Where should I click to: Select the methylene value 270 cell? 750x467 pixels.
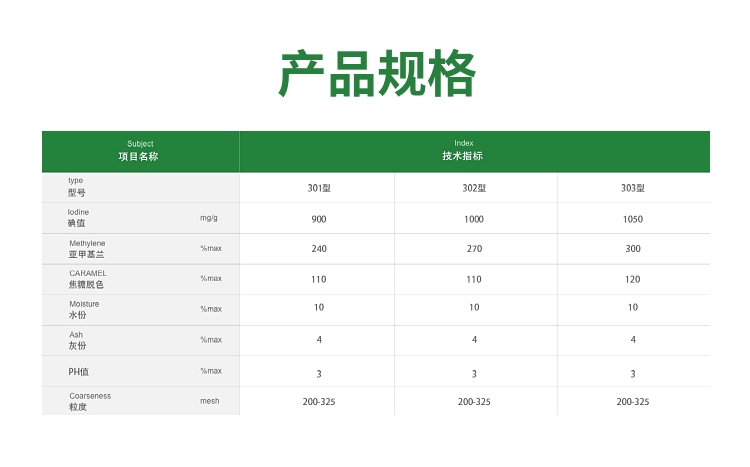(474, 249)
